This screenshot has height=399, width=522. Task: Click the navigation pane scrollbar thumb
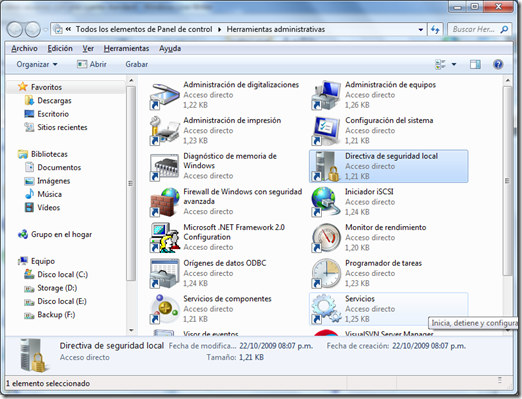(x=131, y=183)
